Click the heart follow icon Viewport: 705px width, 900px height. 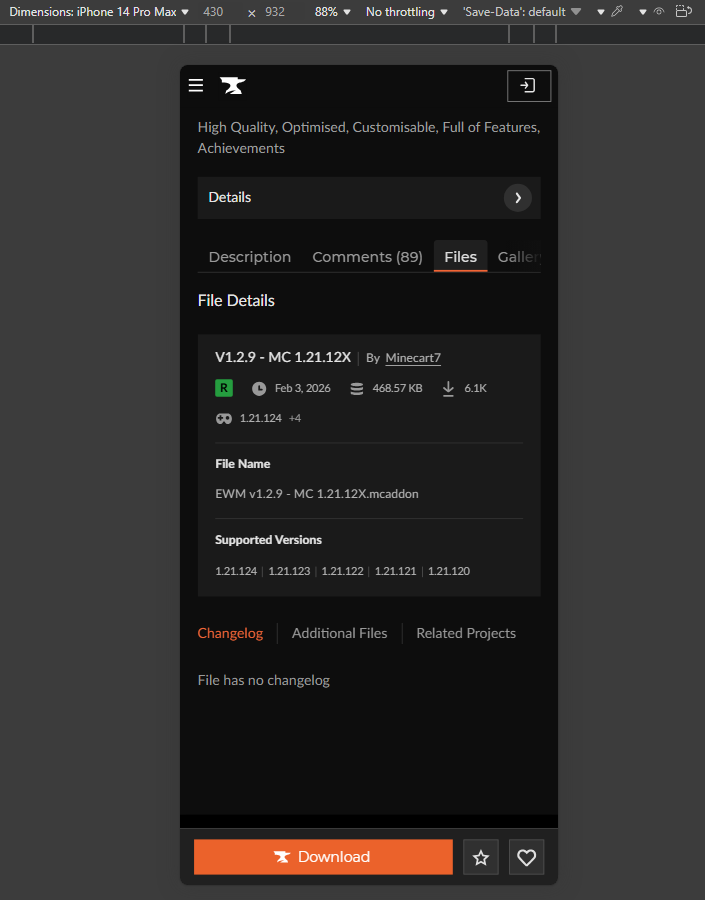(x=527, y=857)
